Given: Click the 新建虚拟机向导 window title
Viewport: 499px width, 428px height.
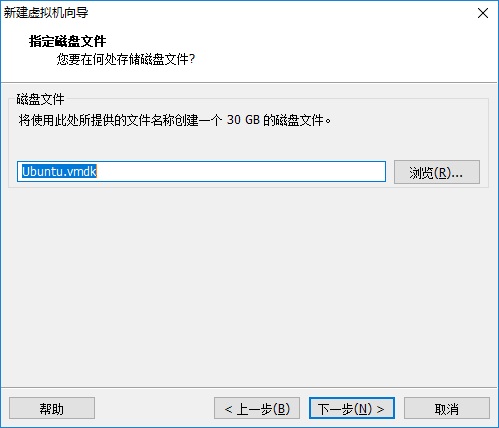Looking at the screenshot, I should (46, 13).
